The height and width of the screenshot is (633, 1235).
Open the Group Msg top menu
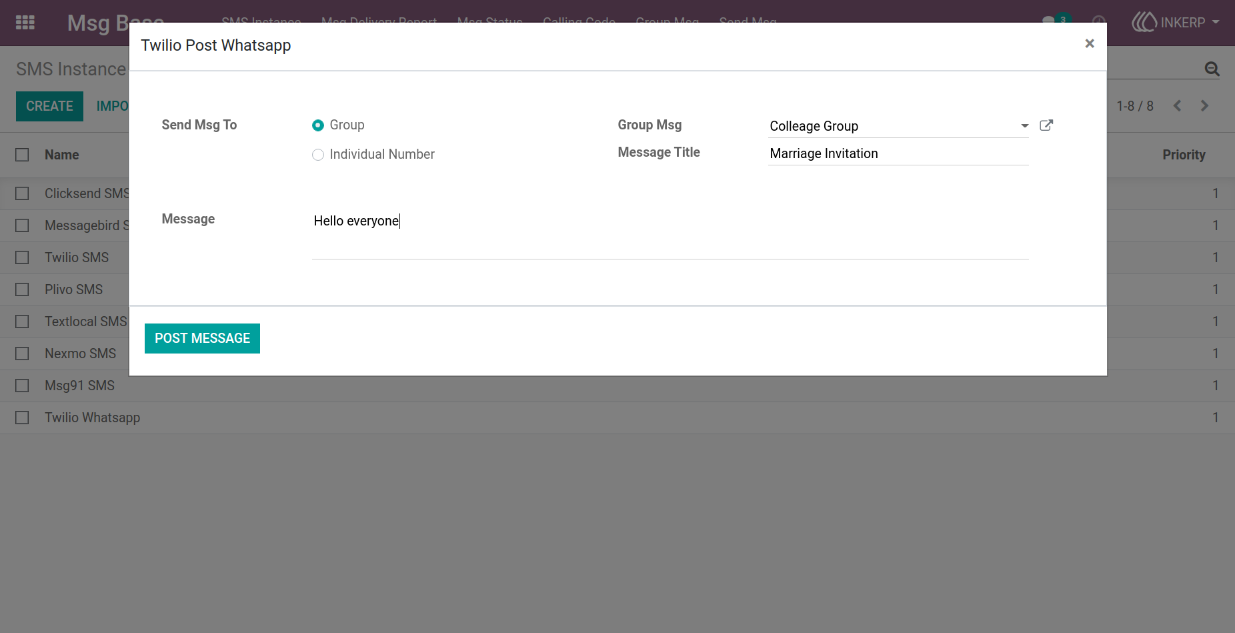667,21
